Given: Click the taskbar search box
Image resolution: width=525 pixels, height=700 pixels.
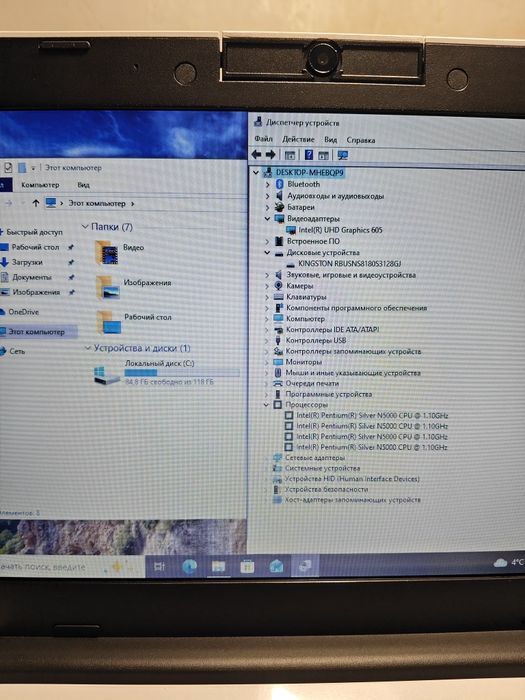Looking at the screenshot, I should 71,567.
